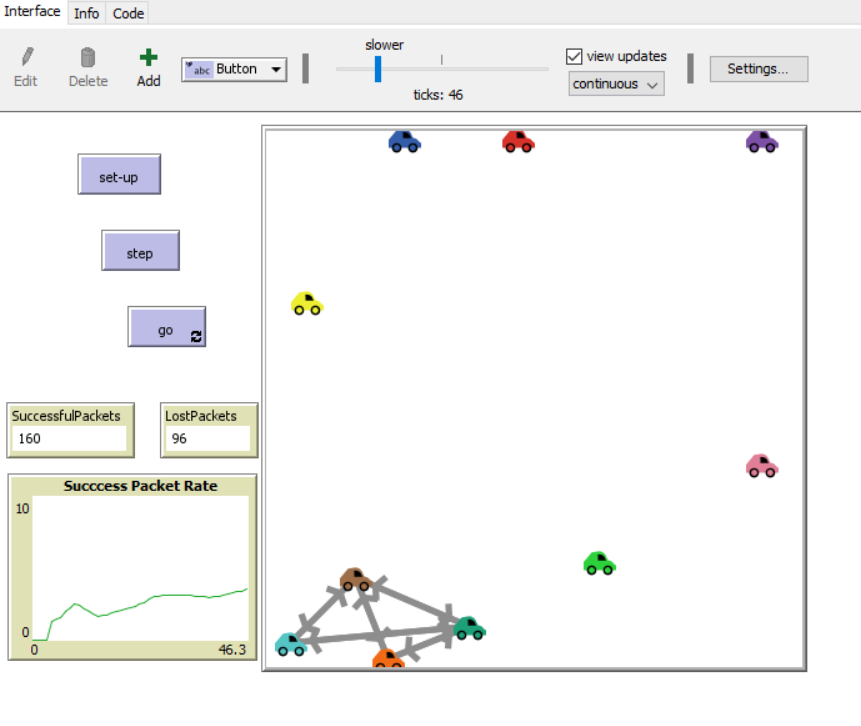This screenshot has width=861, height=726.
Task: Click the purple car in the corner
Action: (761, 142)
